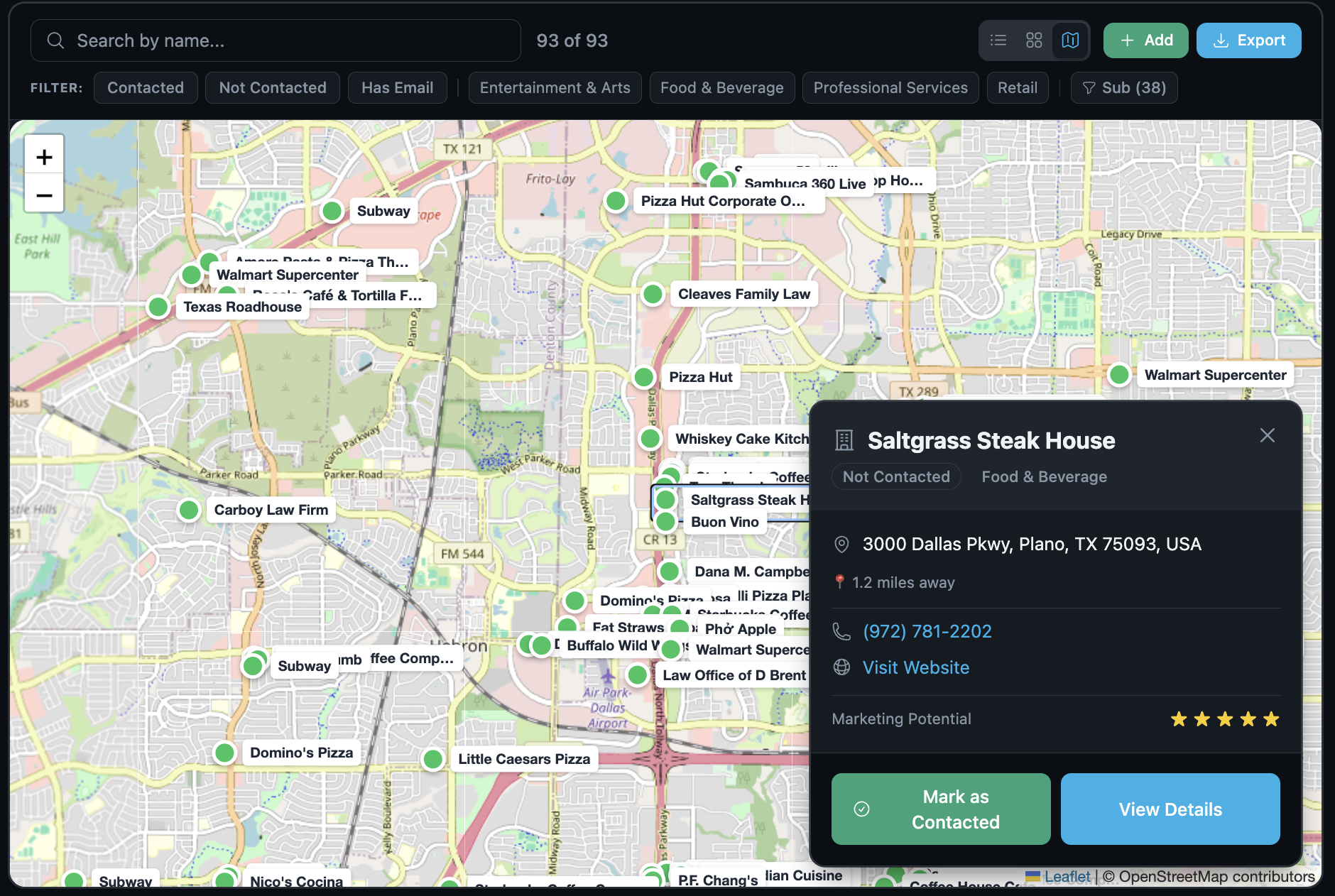Screen dimensions: 1335x896
Task: Select the third Marketing Potential star
Action: [1225, 719]
